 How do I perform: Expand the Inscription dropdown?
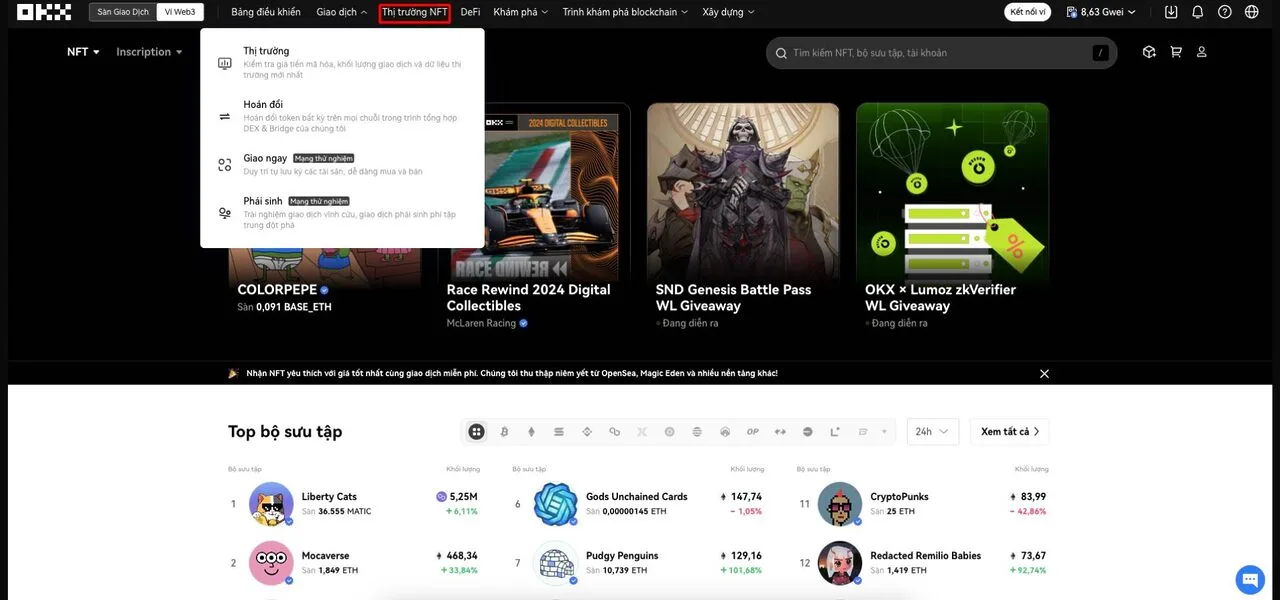[149, 52]
